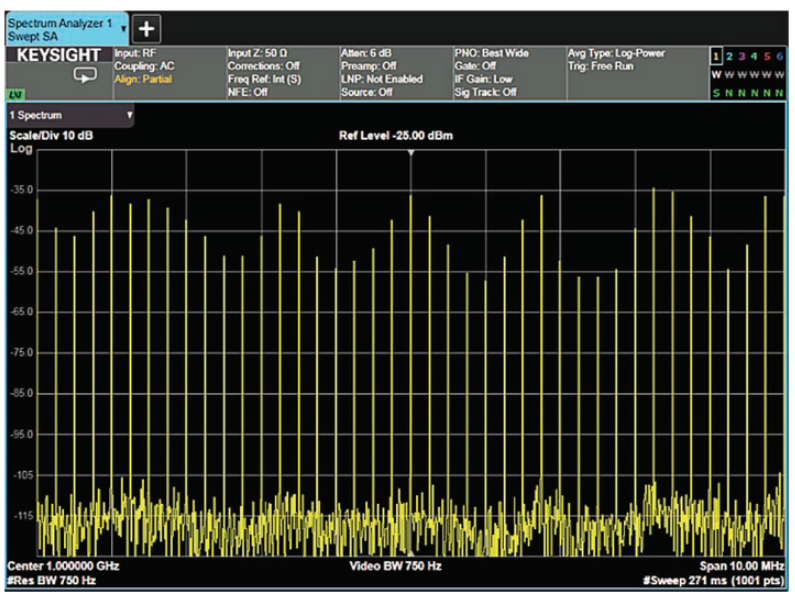Select trace 1 in trace panel

[716, 57]
